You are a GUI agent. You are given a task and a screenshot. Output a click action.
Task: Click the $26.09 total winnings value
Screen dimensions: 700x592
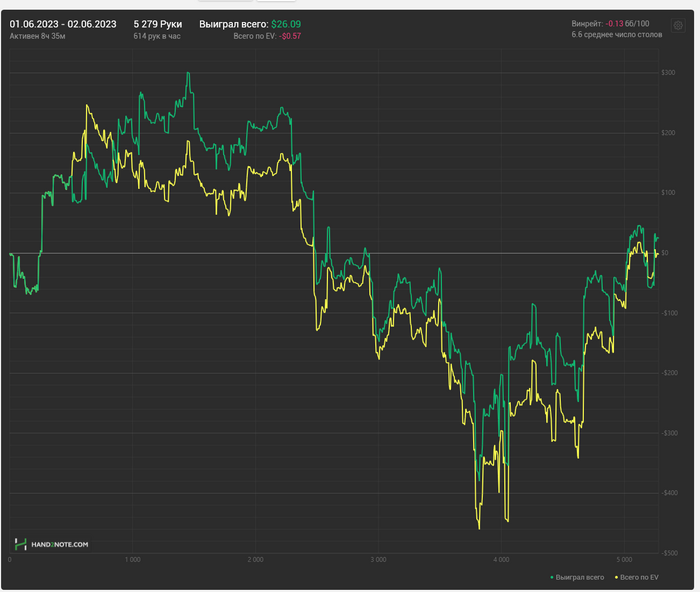[x=286, y=24]
